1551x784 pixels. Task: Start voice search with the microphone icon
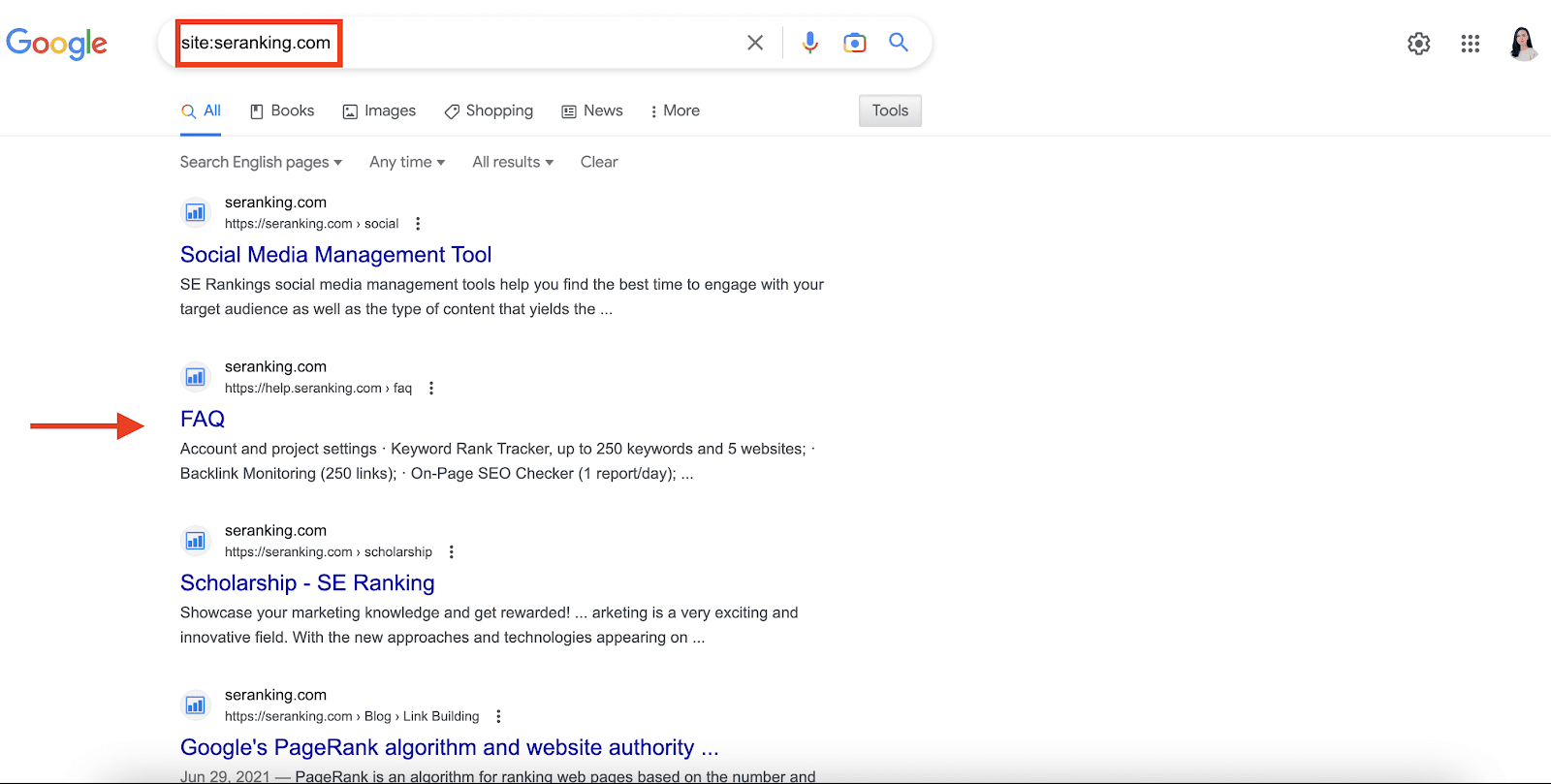click(x=810, y=43)
